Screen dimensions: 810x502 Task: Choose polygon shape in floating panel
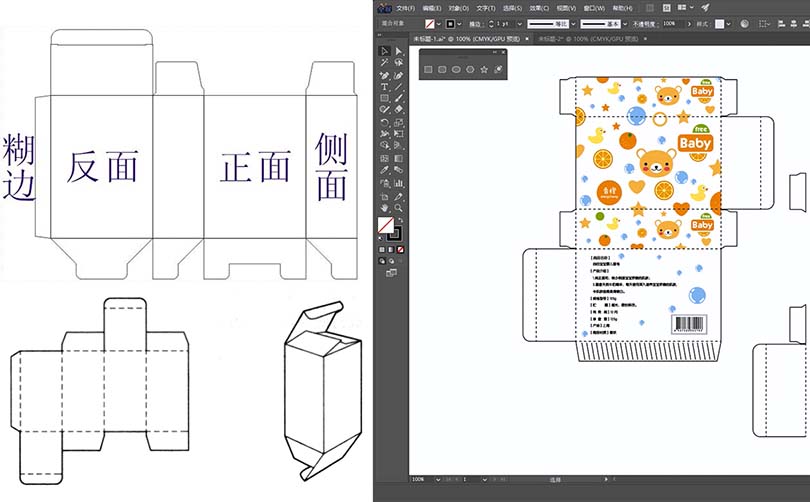(x=470, y=69)
